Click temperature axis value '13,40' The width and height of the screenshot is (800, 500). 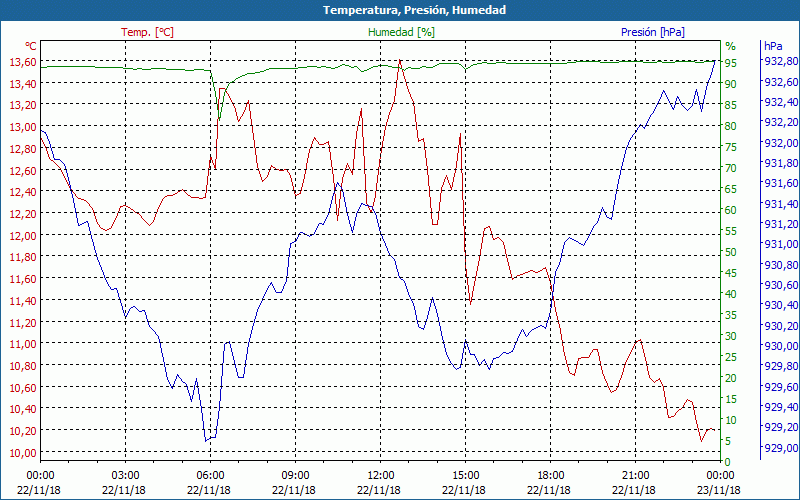pyautogui.click(x=23, y=84)
